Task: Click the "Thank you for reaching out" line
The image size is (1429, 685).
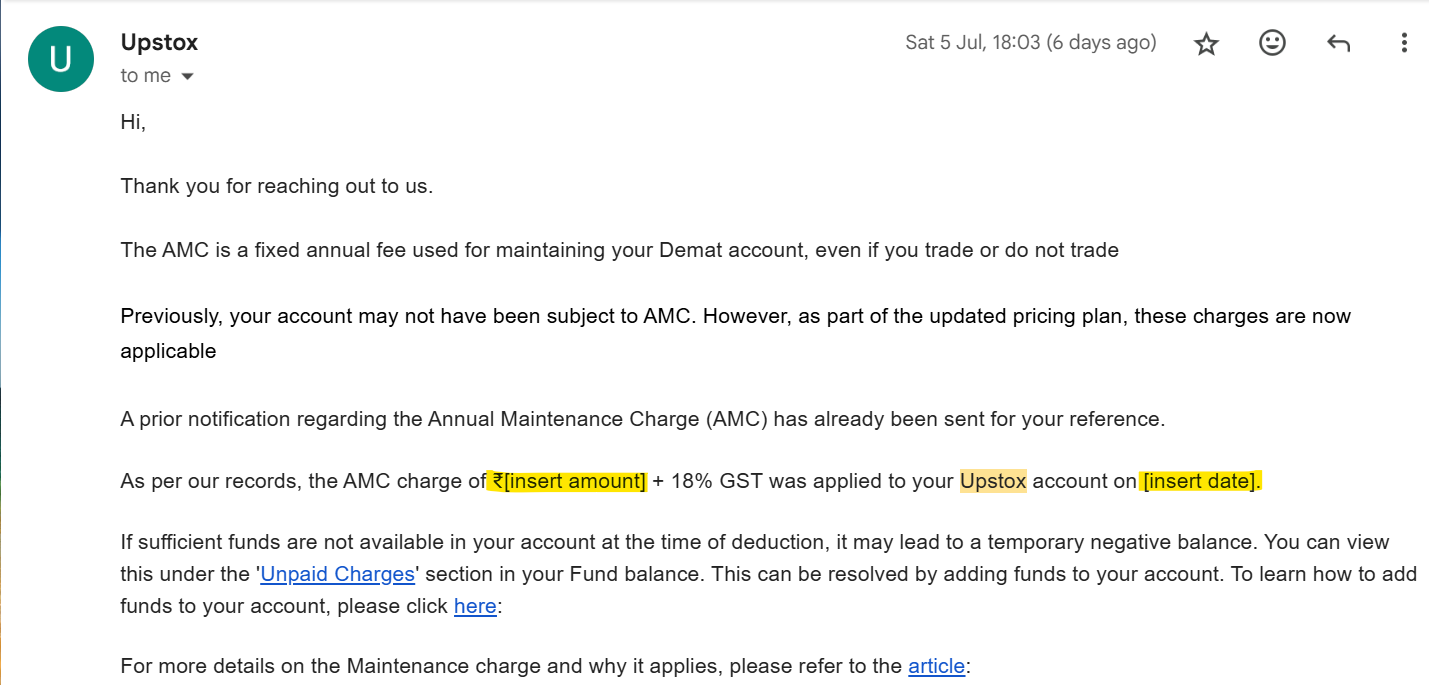Action: pos(276,186)
